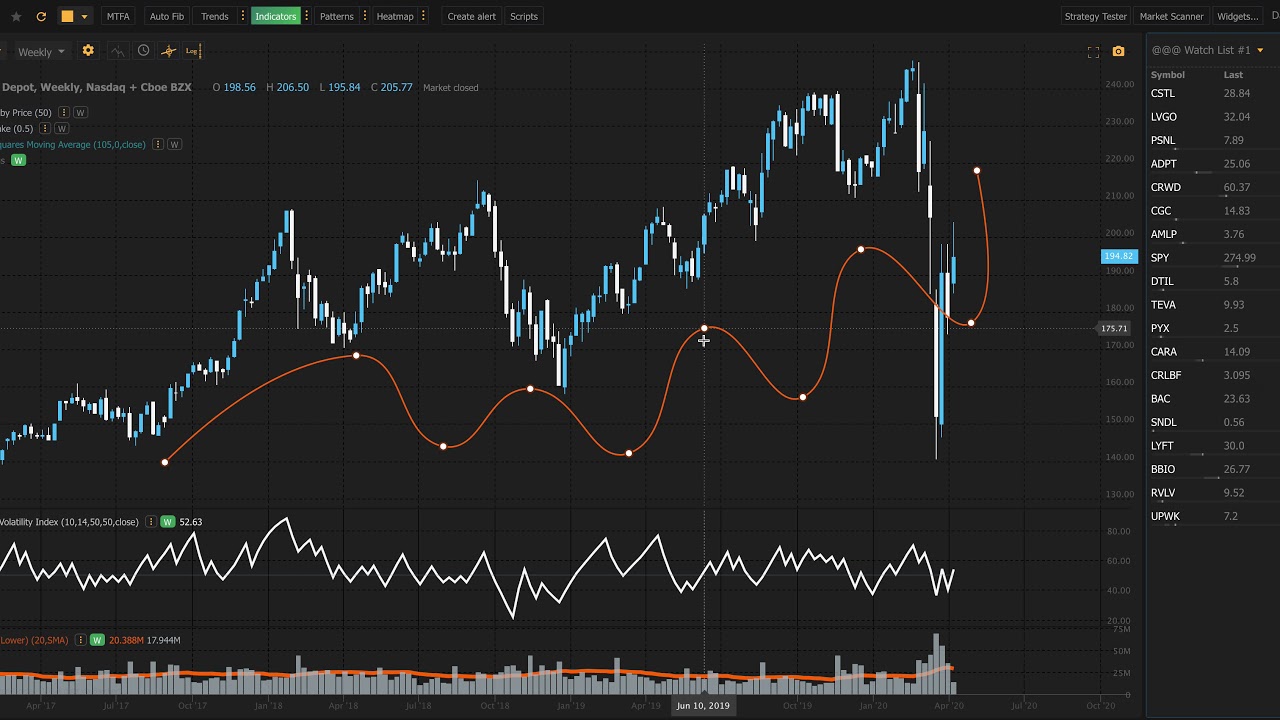Open the Indicators tab
The width and height of the screenshot is (1280, 720).
pyautogui.click(x=275, y=16)
